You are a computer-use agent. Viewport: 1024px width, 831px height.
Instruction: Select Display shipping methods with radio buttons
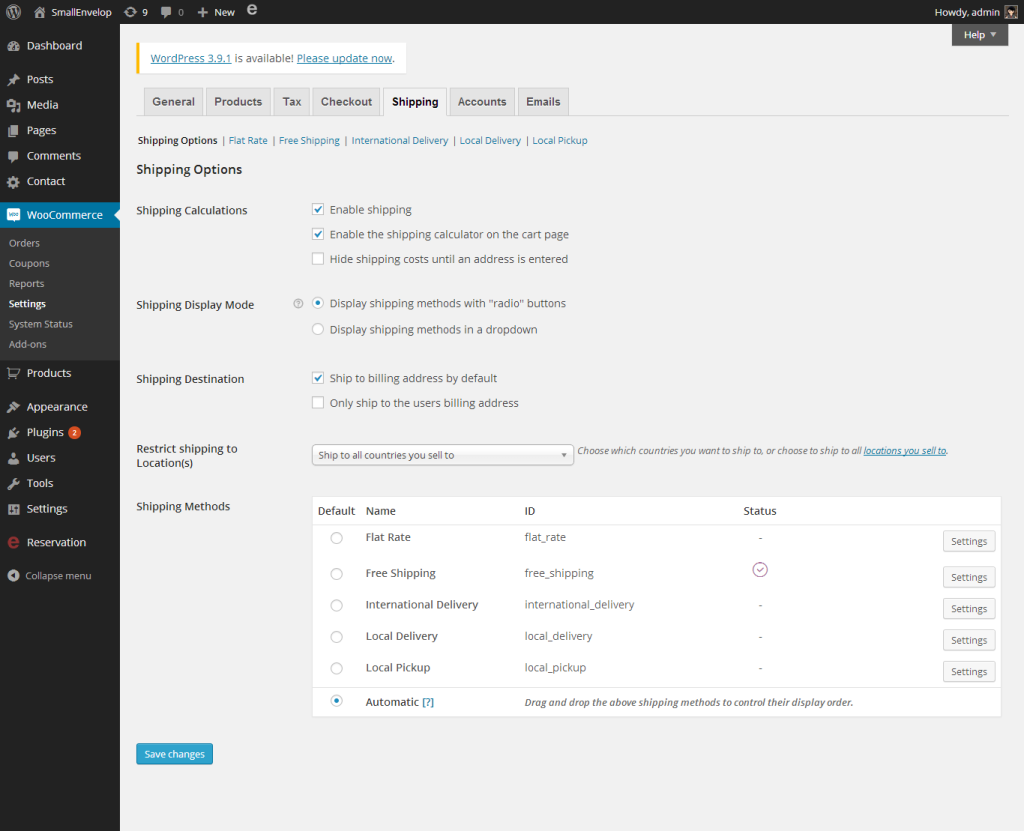point(318,303)
